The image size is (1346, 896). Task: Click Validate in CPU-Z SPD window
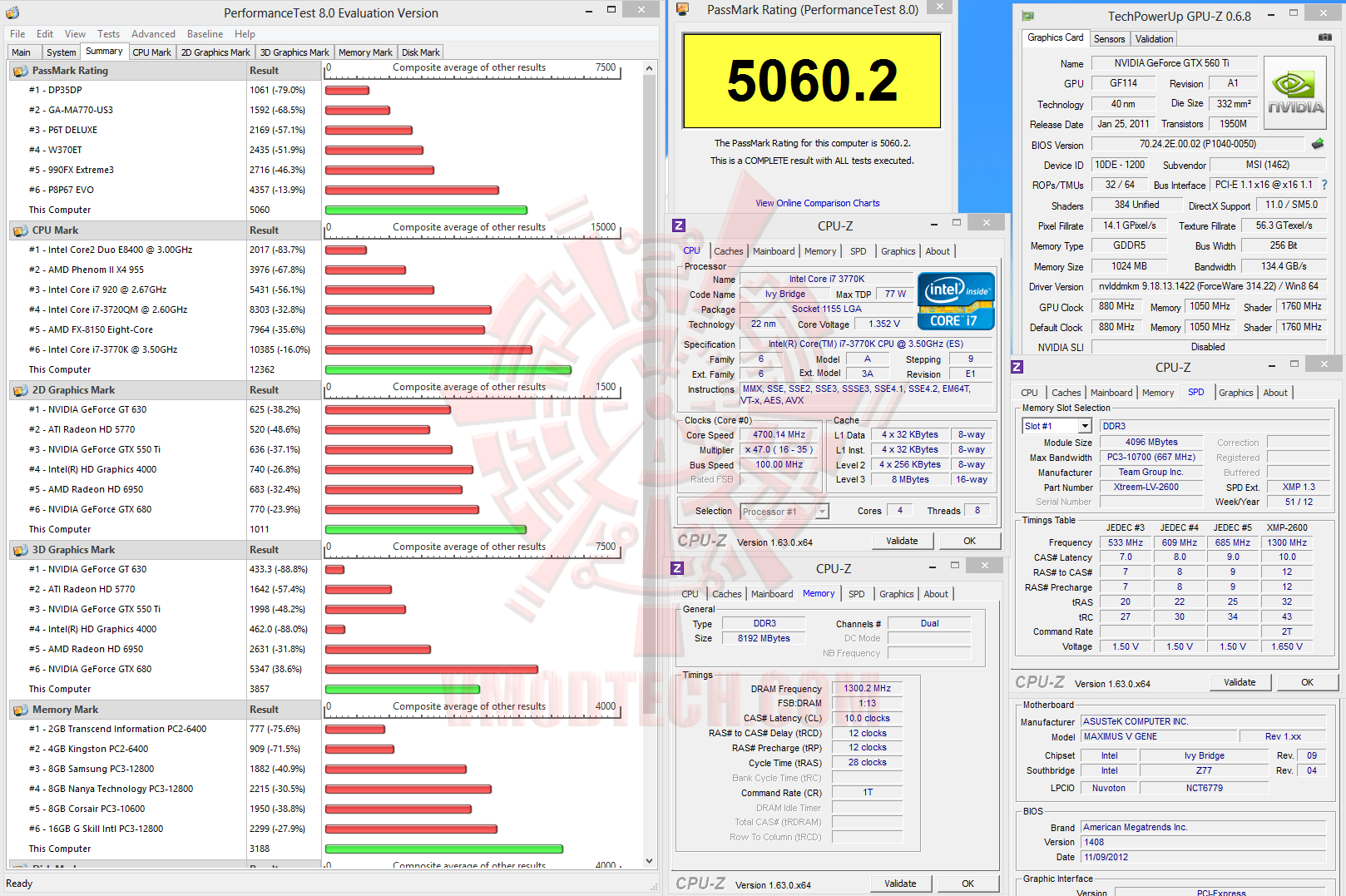pyautogui.click(x=1240, y=682)
